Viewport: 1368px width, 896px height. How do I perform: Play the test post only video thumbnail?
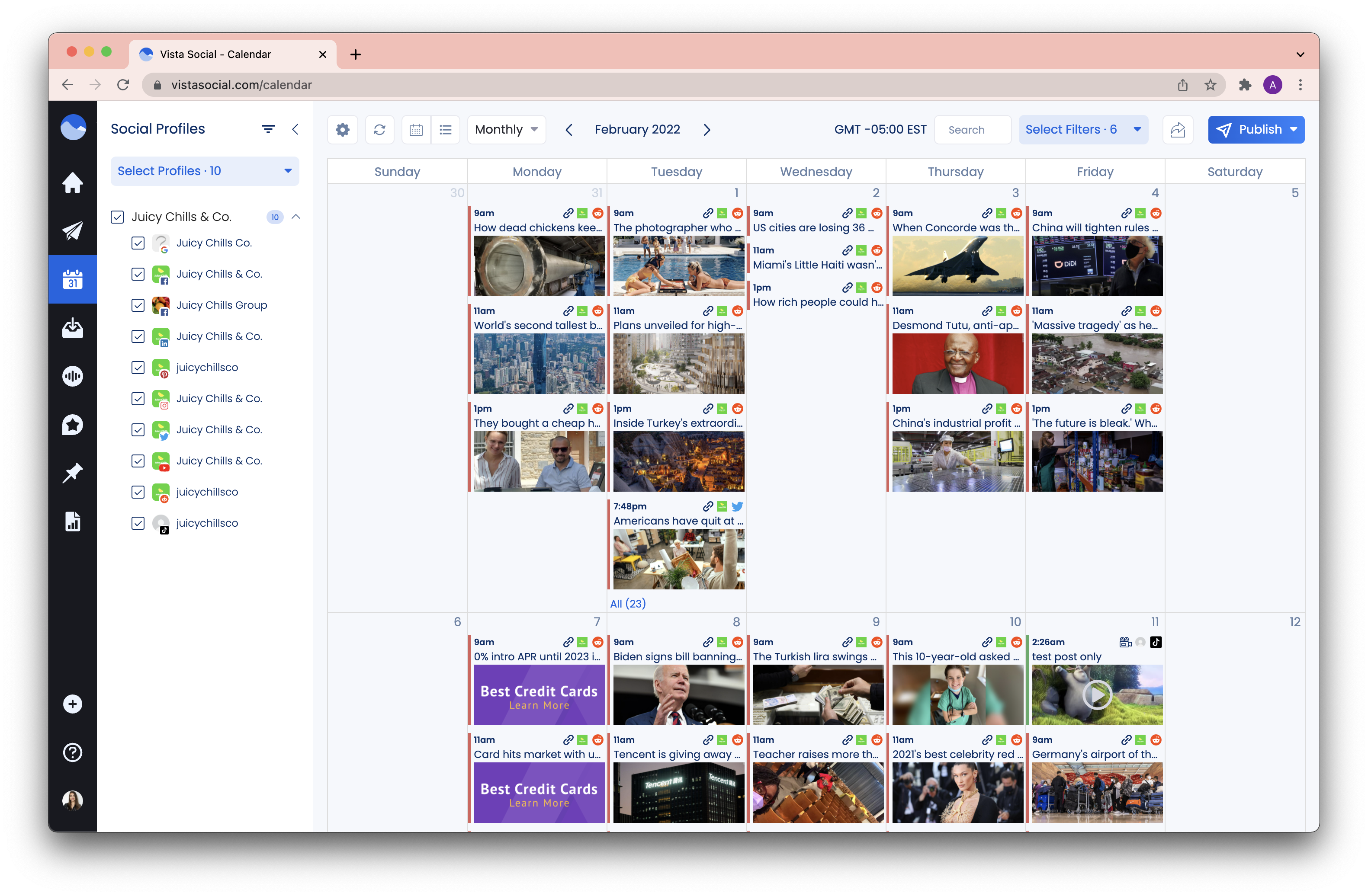point(1097,695)
